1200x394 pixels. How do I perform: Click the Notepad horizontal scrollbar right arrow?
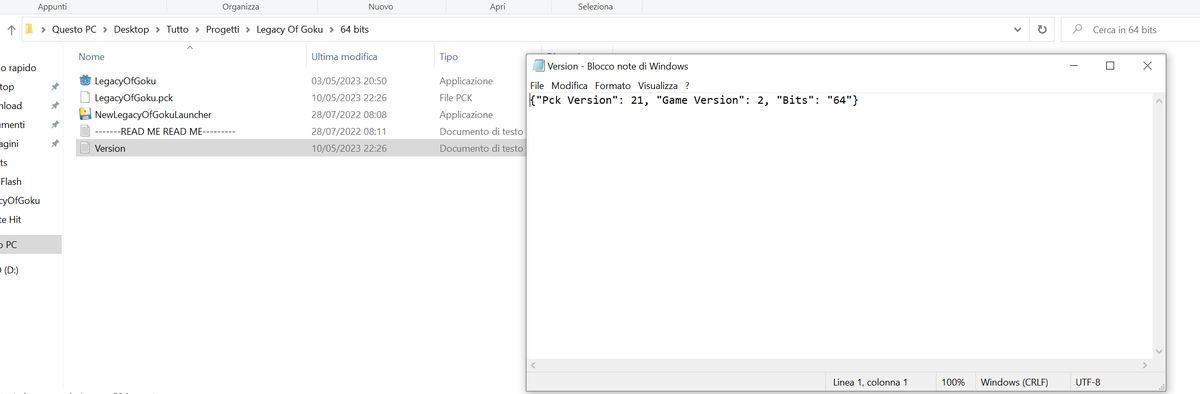pos(1146,365)
